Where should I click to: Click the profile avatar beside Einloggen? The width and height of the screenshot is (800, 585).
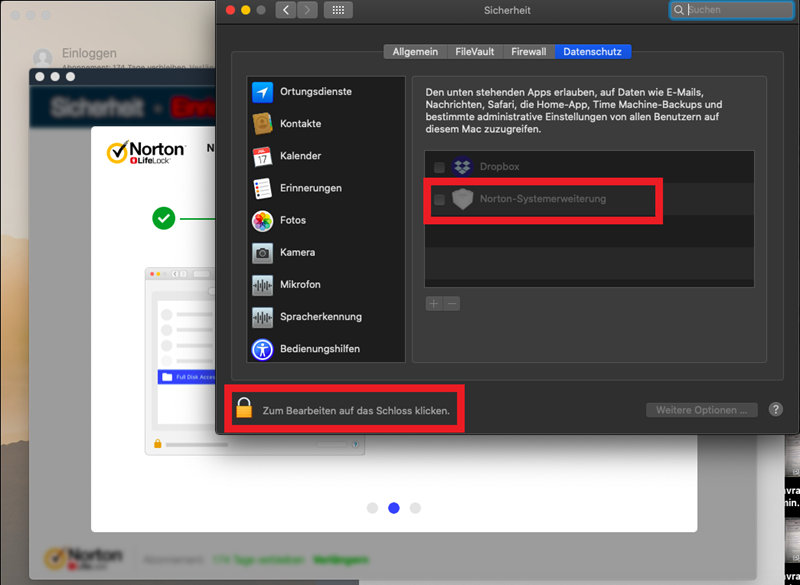(42, 58)
